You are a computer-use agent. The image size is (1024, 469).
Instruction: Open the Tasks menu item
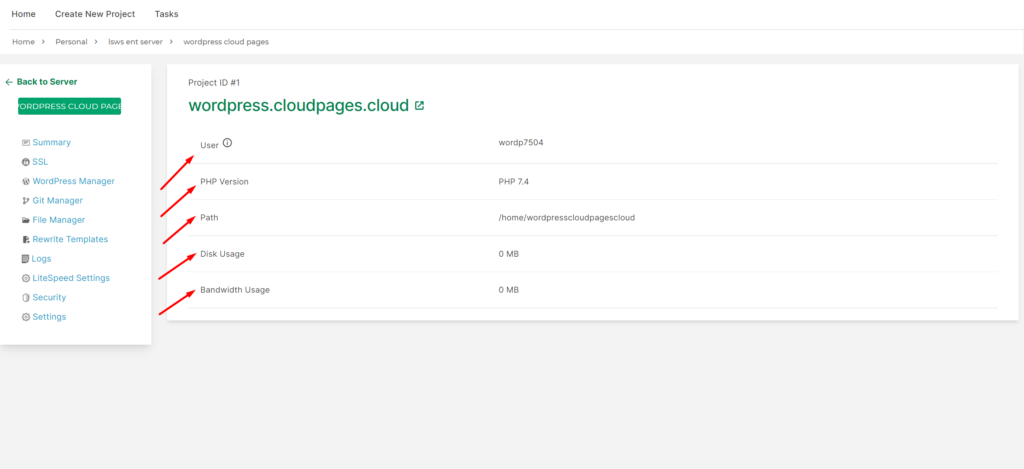coord(167,14)
